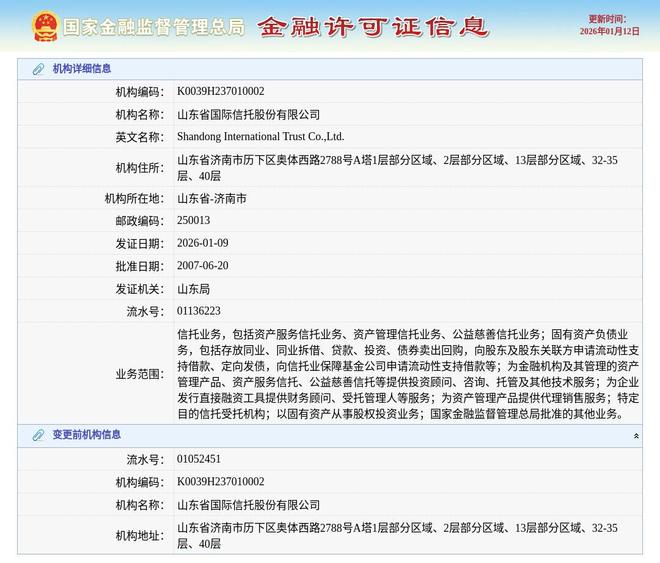Click the national emblem logo

coord(44,26)
